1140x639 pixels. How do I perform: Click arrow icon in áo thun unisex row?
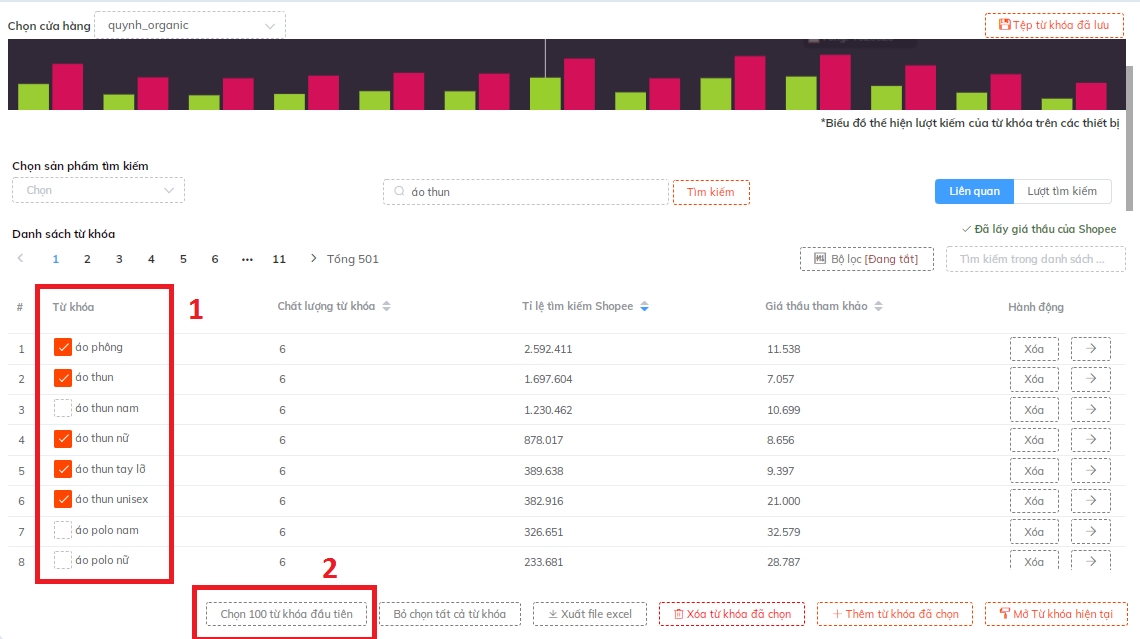1090,501
